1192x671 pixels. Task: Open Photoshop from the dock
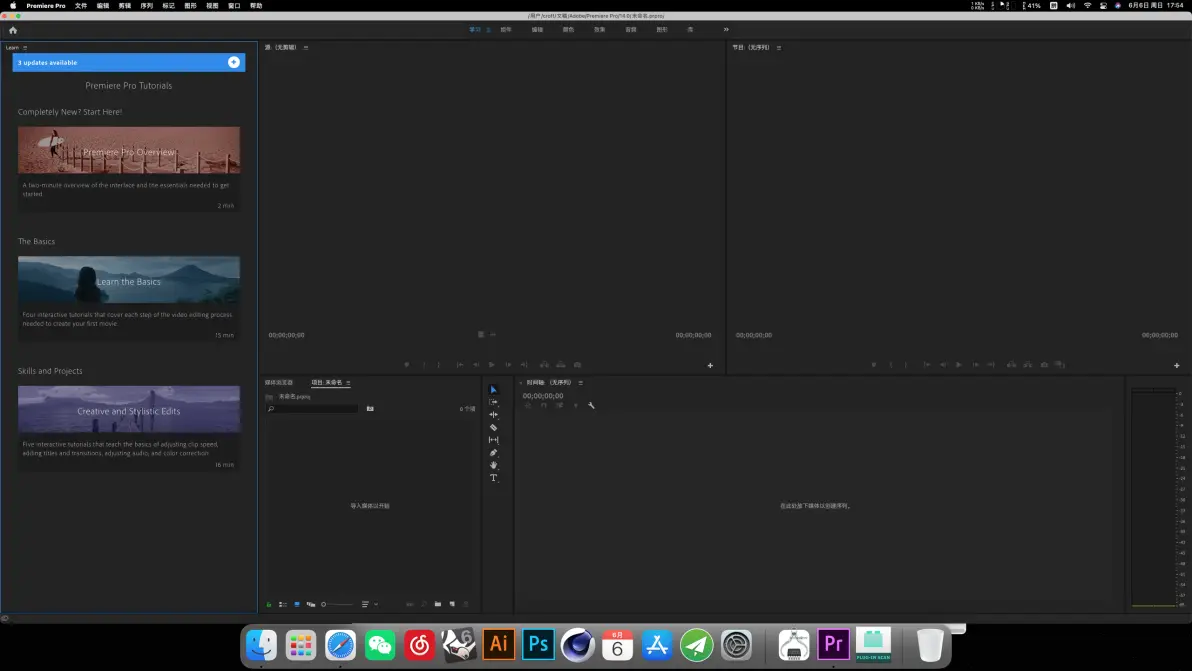click(x=538, y=645)
